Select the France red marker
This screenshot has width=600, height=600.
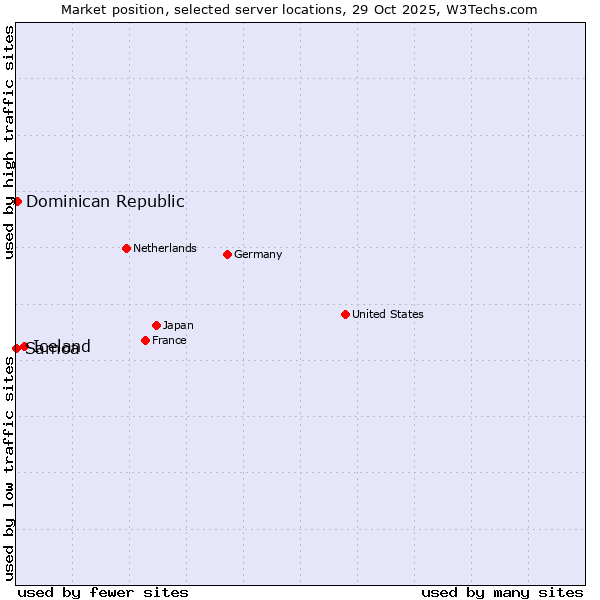(145, 340)
